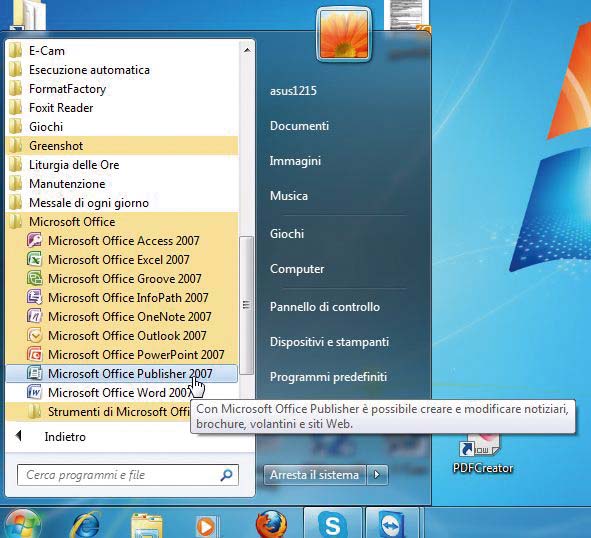
Task: Launch Internet Explorer from taskbar
Action: [86, 525]
